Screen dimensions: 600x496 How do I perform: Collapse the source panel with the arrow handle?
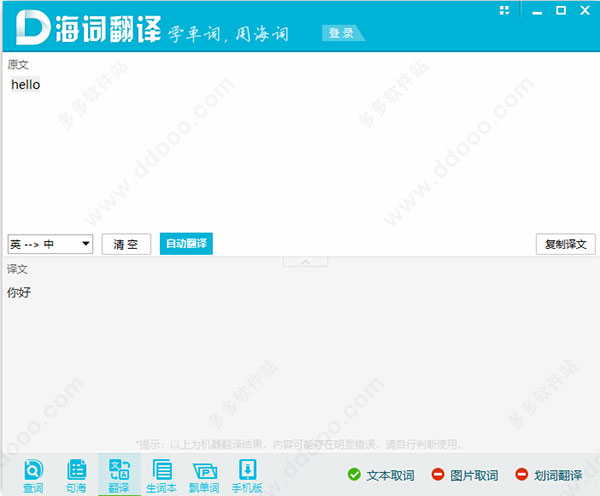[x=305, y=262]
